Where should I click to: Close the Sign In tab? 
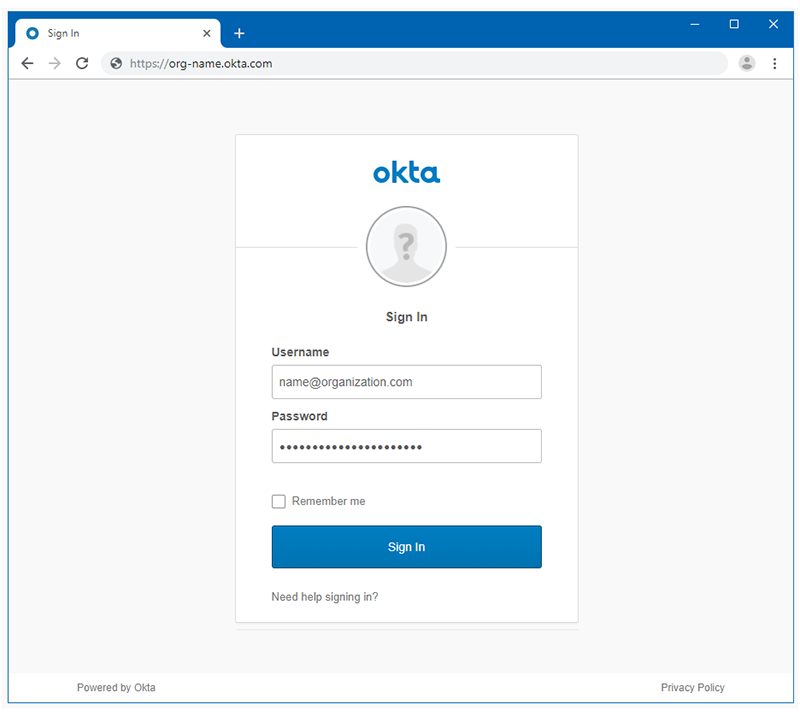coord(207,33)
